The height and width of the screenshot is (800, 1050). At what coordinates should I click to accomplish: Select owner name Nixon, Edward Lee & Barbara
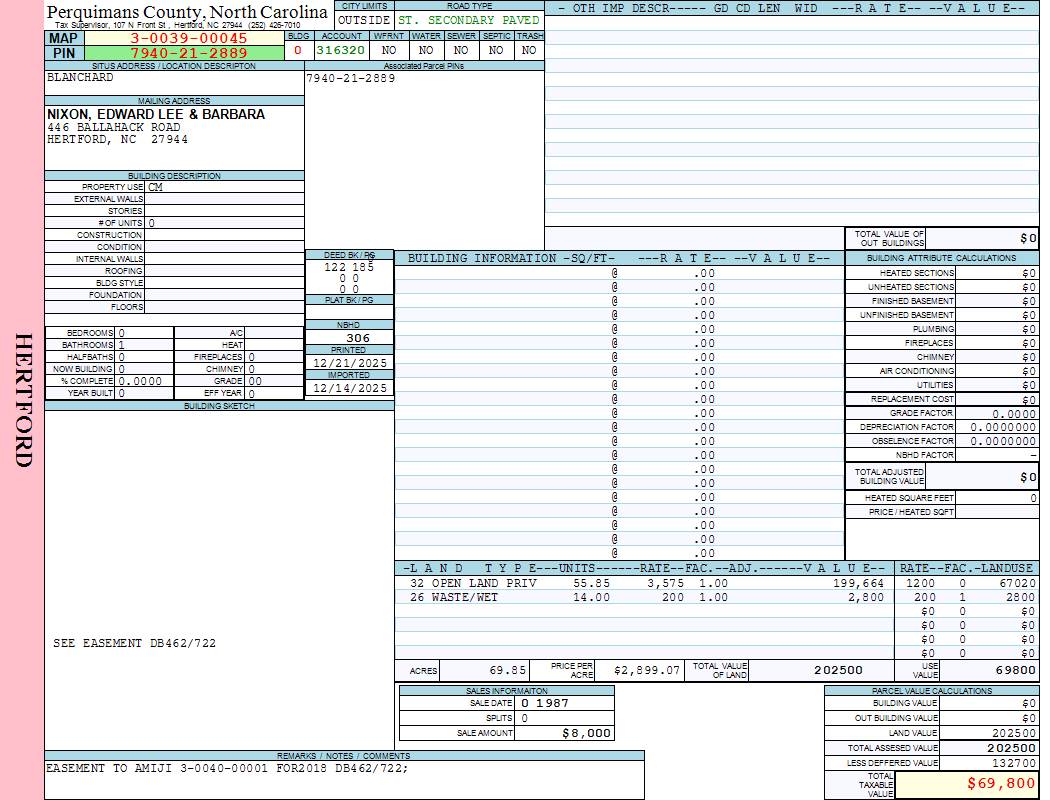click(x=156, y=114)
